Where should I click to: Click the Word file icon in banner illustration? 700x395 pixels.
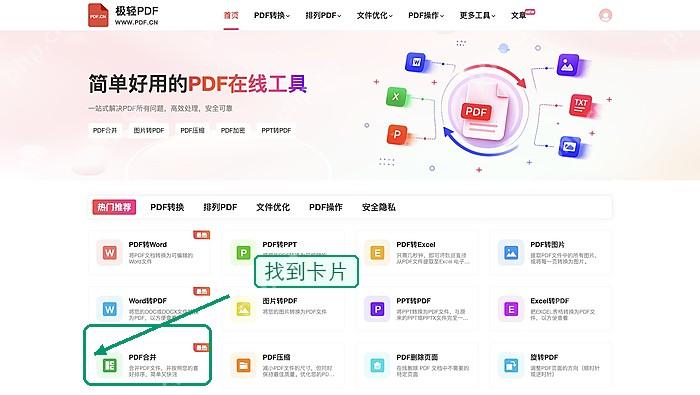click(x=416, y=62)
